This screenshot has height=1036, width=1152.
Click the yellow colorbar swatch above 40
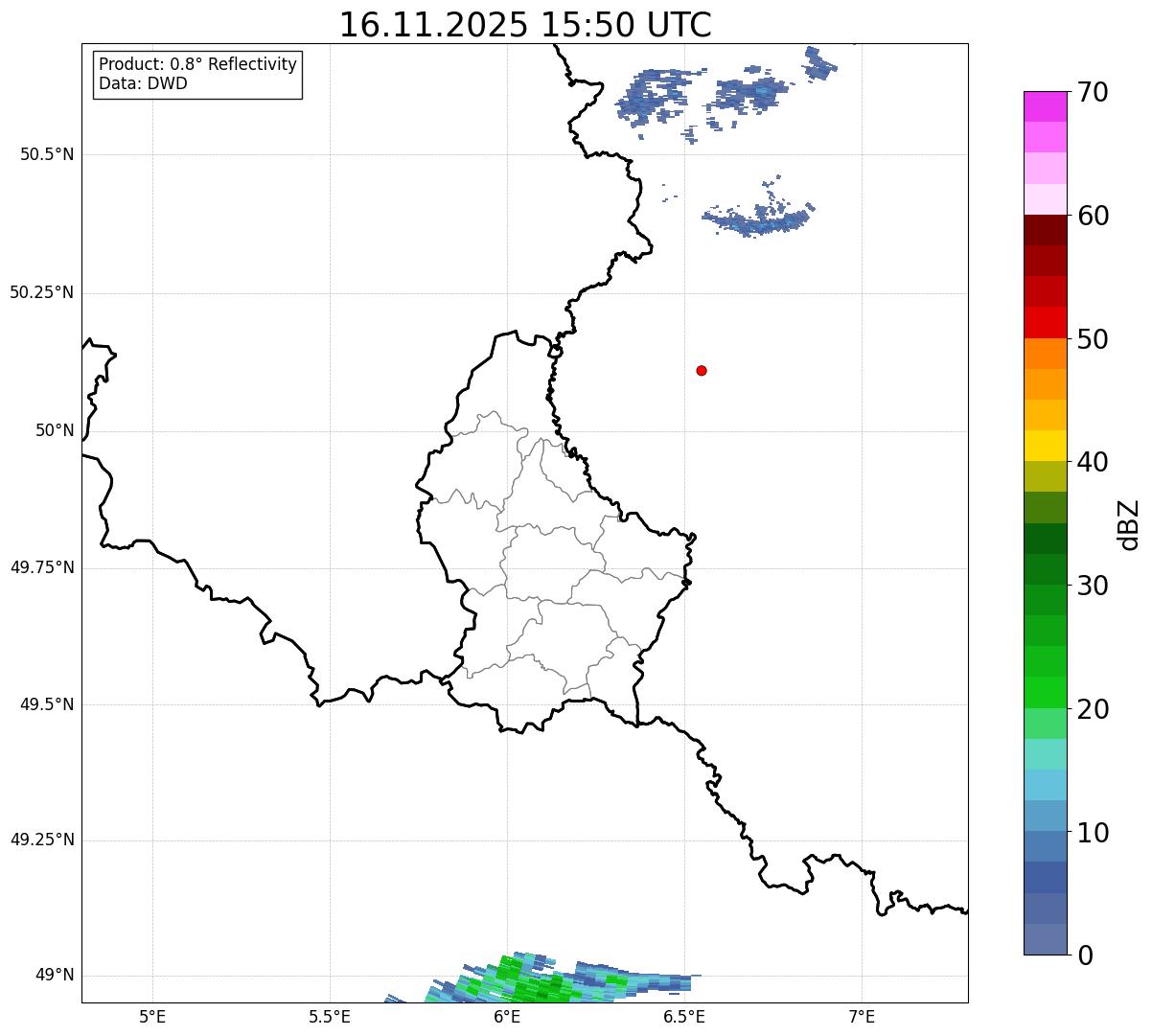[1046, 446]
